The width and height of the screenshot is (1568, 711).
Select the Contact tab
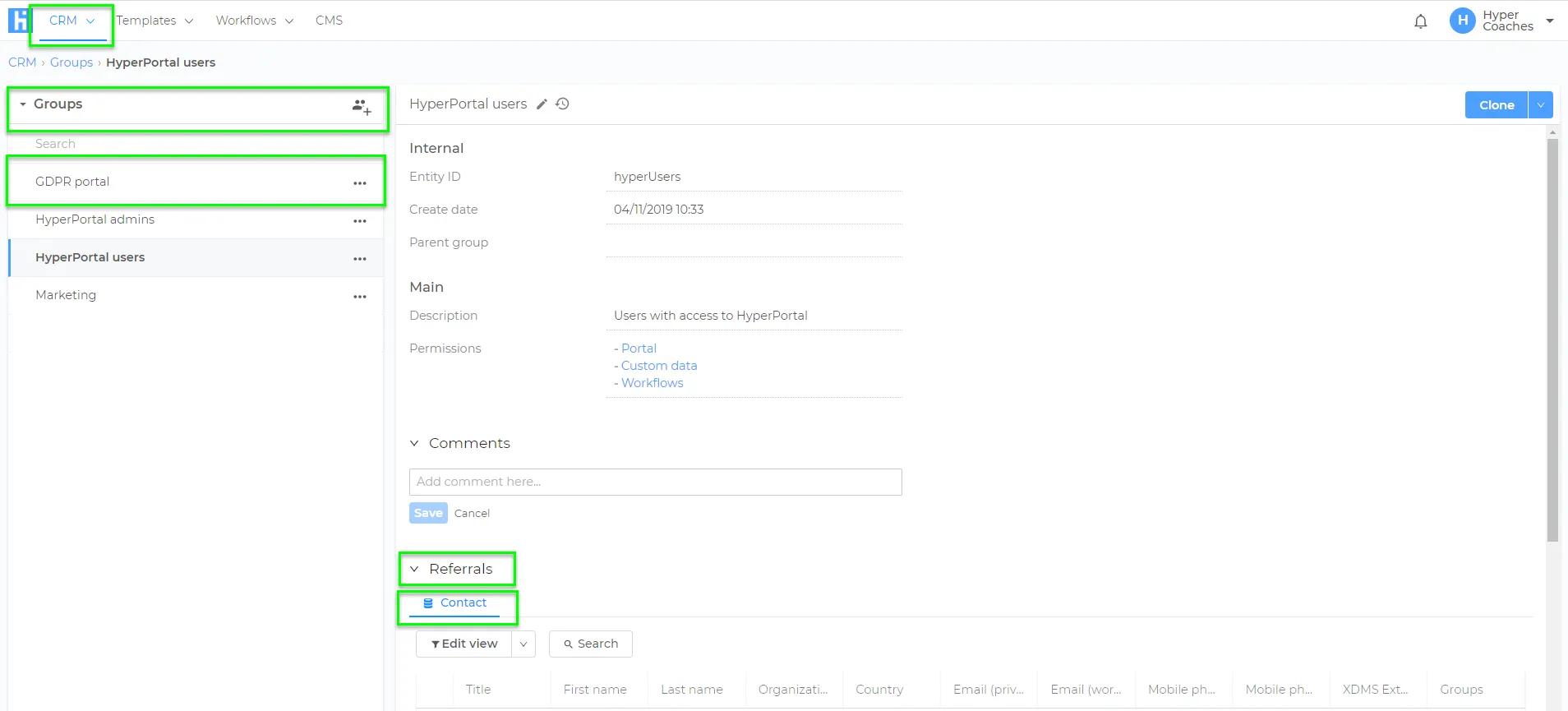[454, 603]
